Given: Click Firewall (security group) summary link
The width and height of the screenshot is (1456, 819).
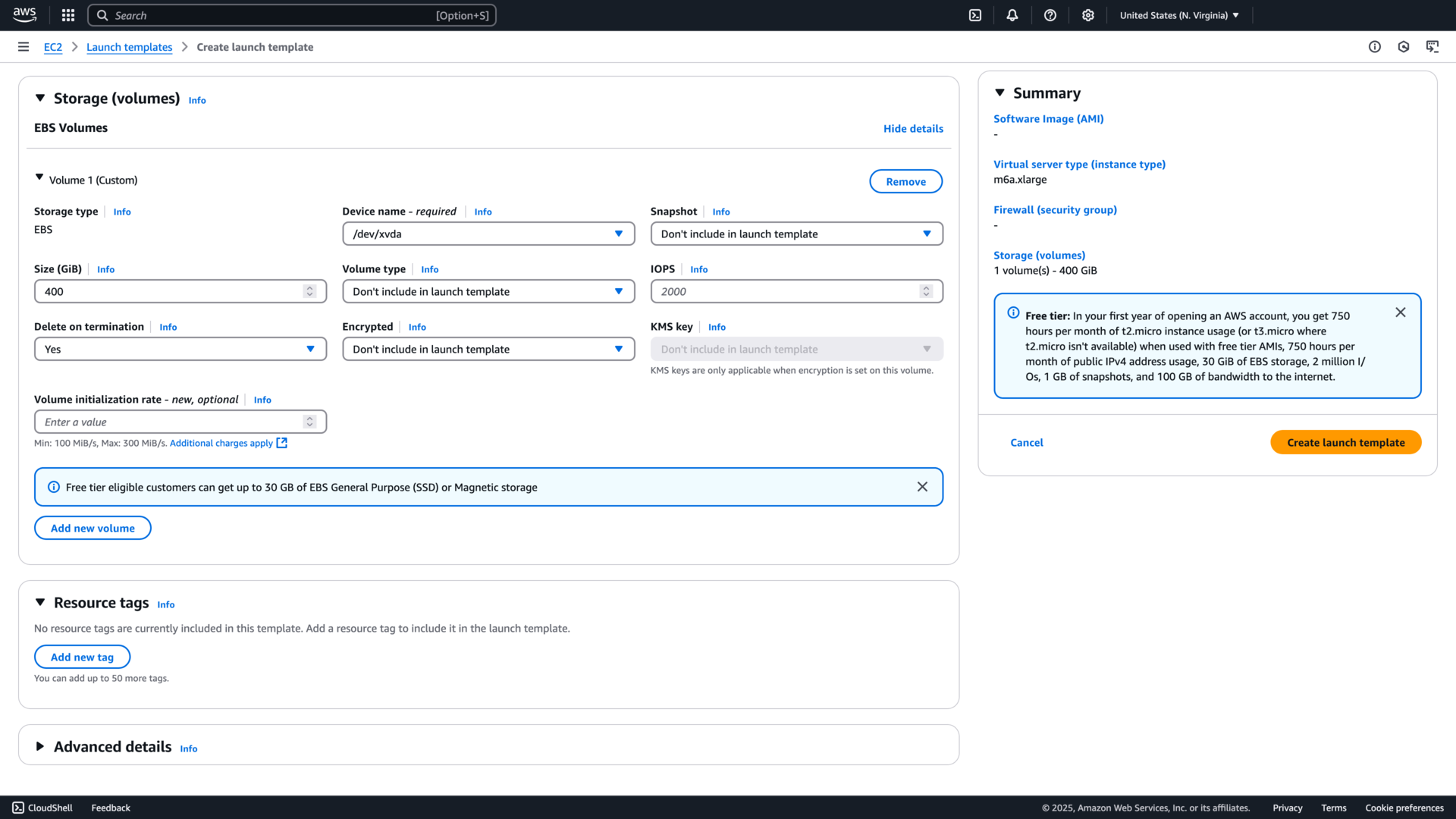Looking at the screenshot, I should [1055, 210].
